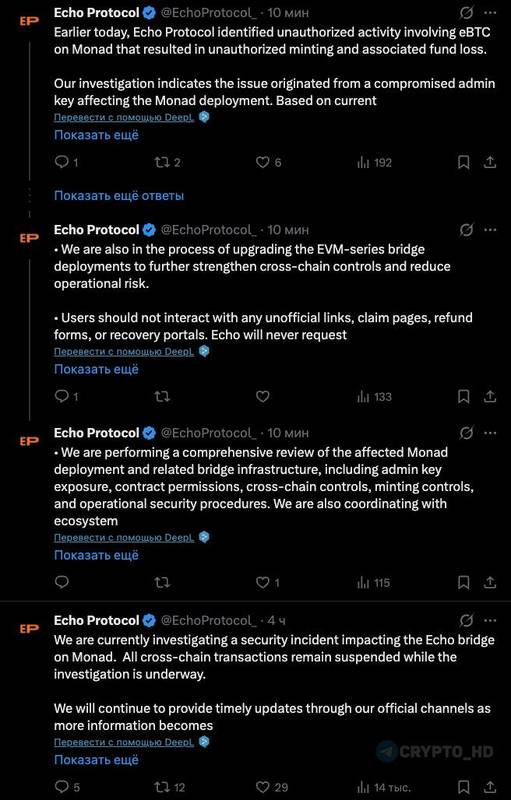Share the tweet about comprehensive Monad review
This screenshot has height=800, width=511.
tap(490, 582)
